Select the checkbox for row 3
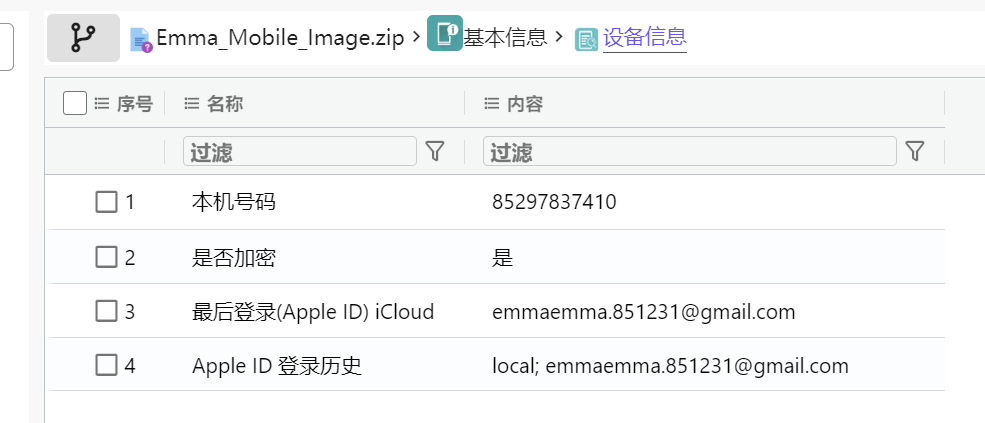 coord(106,311)
